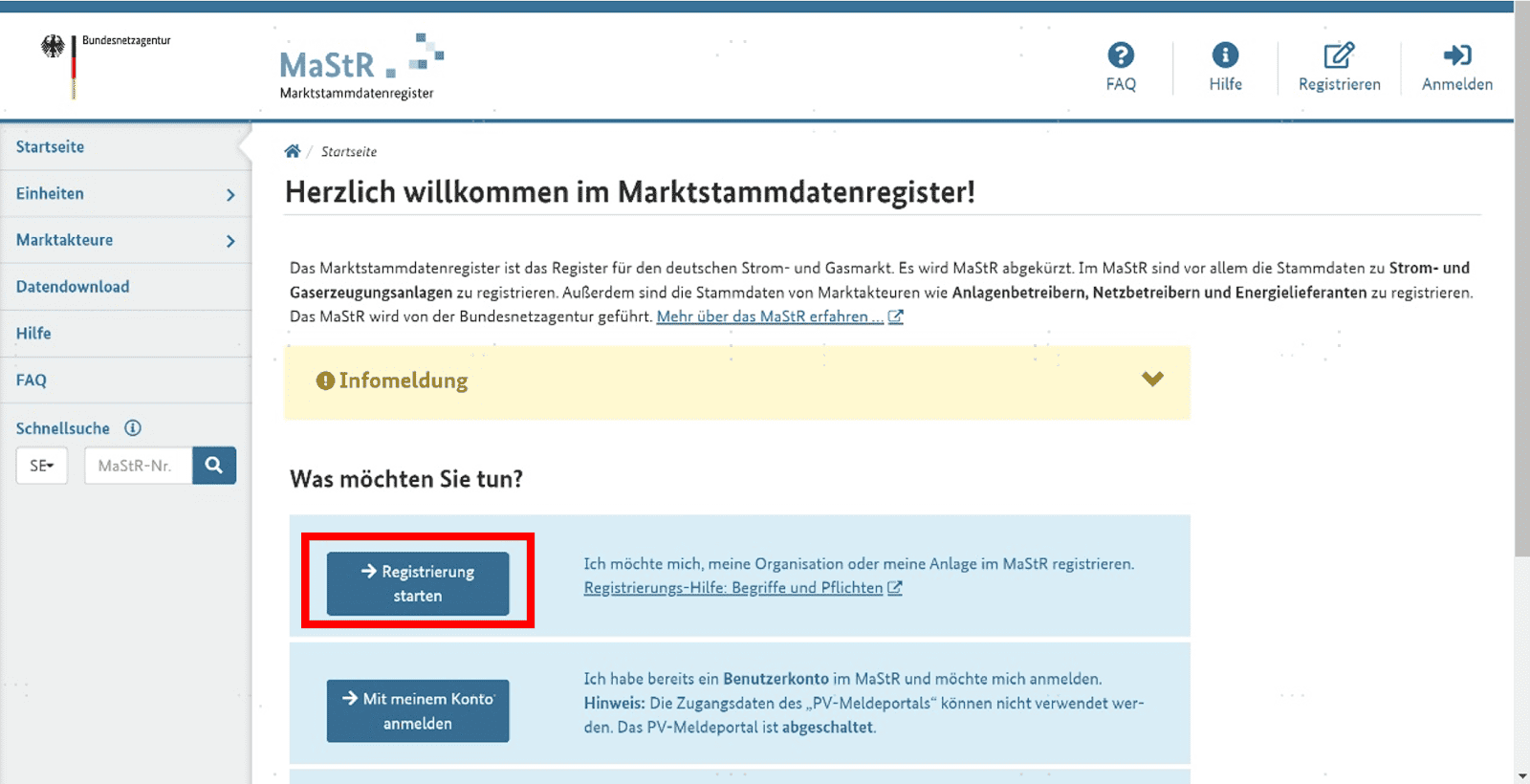
Task: Focus the MaStR-Nr. search input field
Action: [x=139, y=466]
